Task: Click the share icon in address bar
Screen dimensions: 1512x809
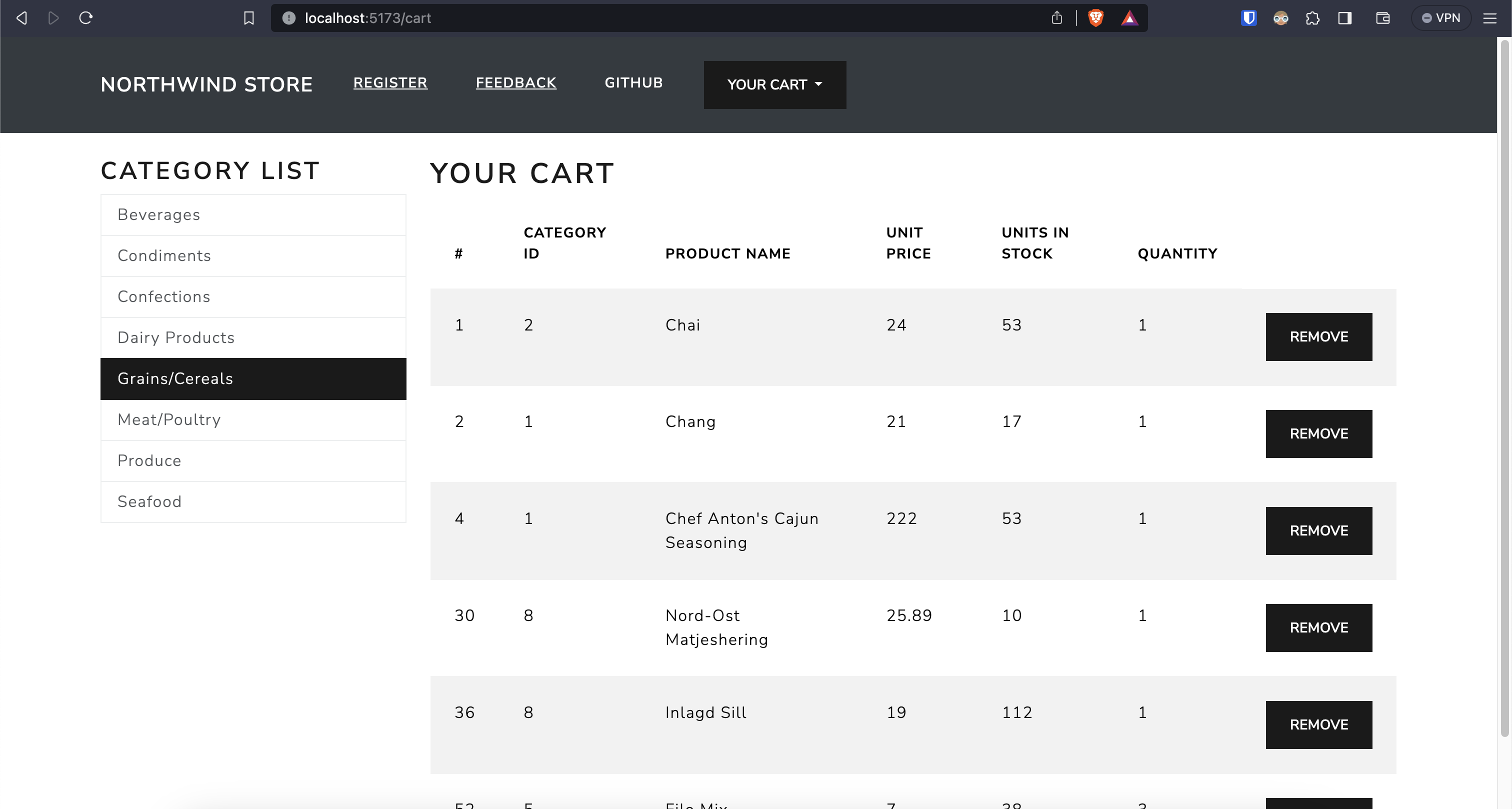Action: pyautogui.click(x=1056, y=18)
